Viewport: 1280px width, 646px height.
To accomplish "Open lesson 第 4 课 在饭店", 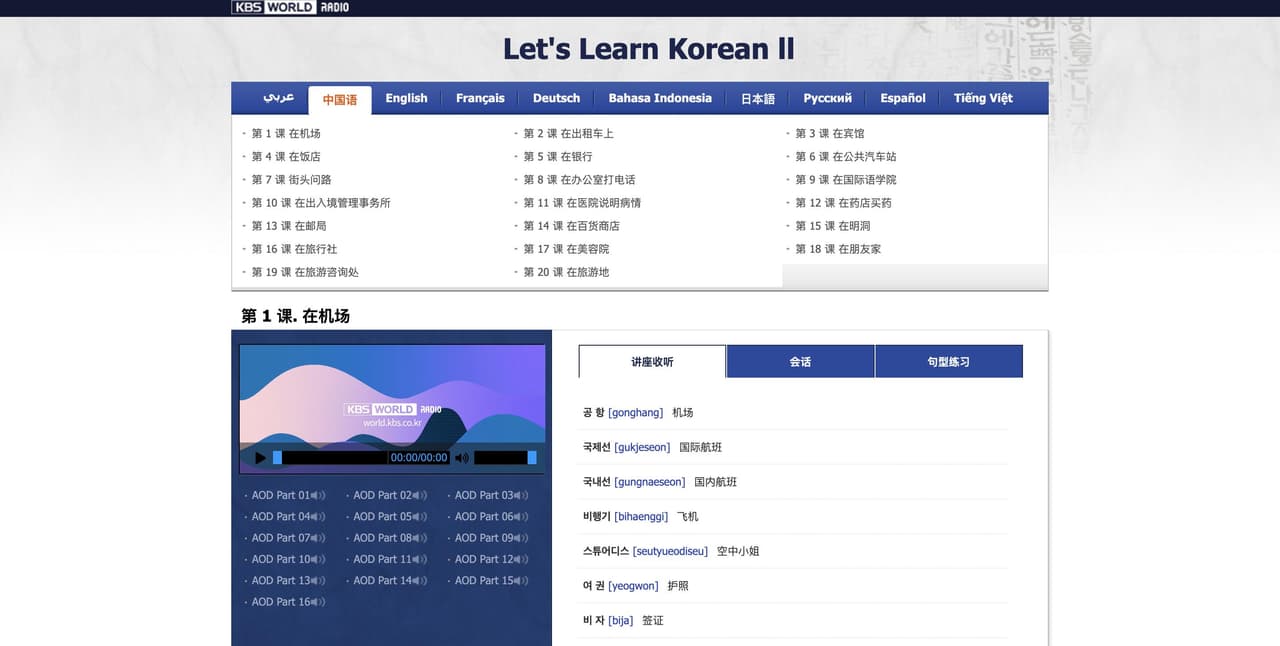I will click(x=286, y=156).
